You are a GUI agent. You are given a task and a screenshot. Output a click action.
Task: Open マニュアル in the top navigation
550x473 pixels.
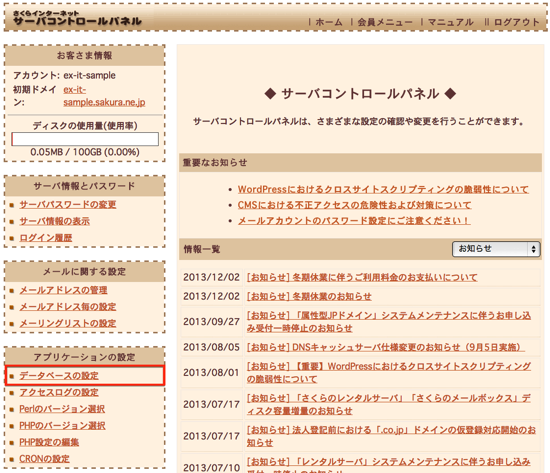pos(451,22)
